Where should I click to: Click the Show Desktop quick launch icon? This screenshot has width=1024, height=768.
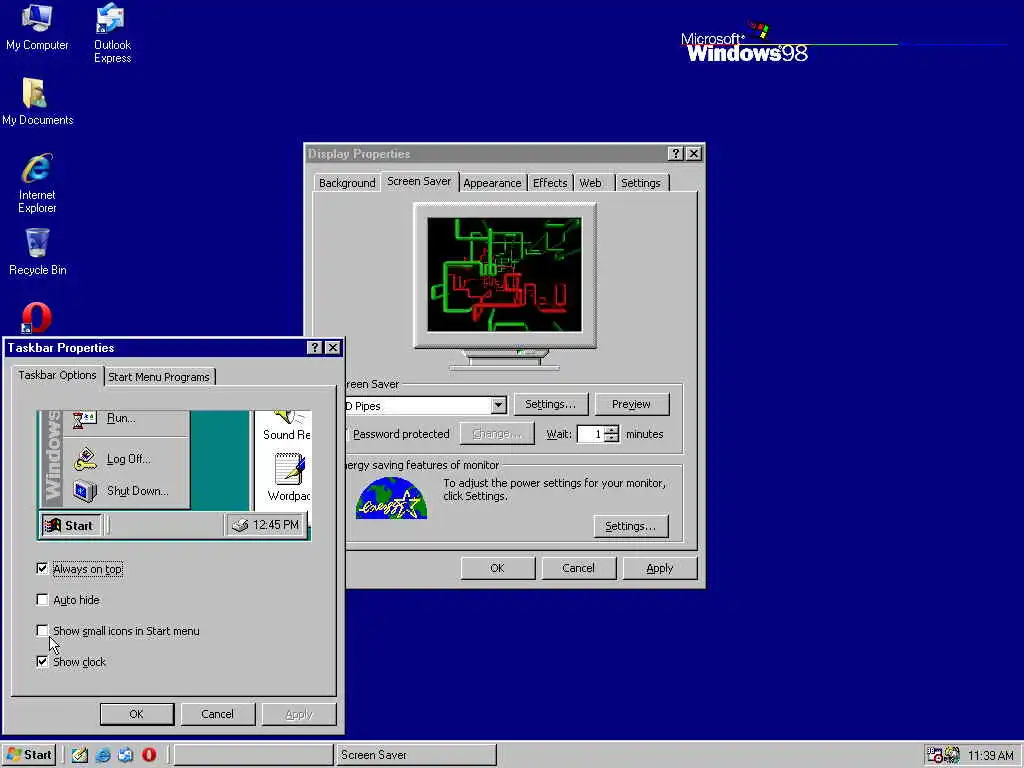[80, 755]
